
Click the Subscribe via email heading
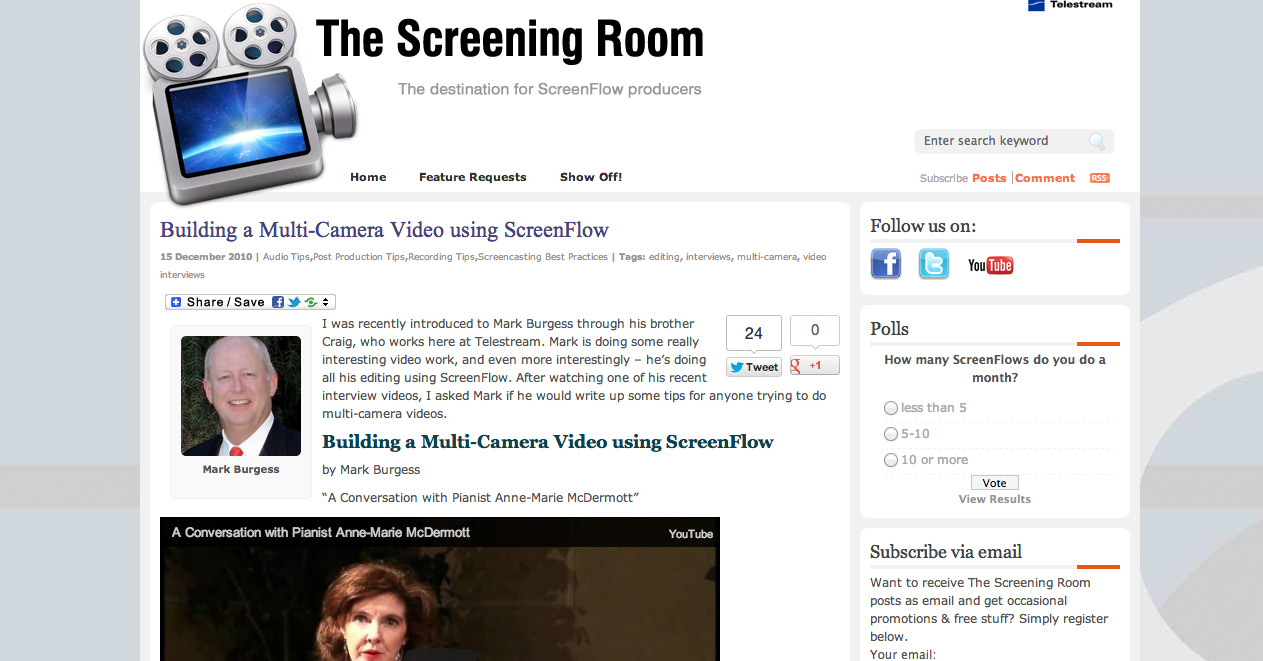pos(946,552)
